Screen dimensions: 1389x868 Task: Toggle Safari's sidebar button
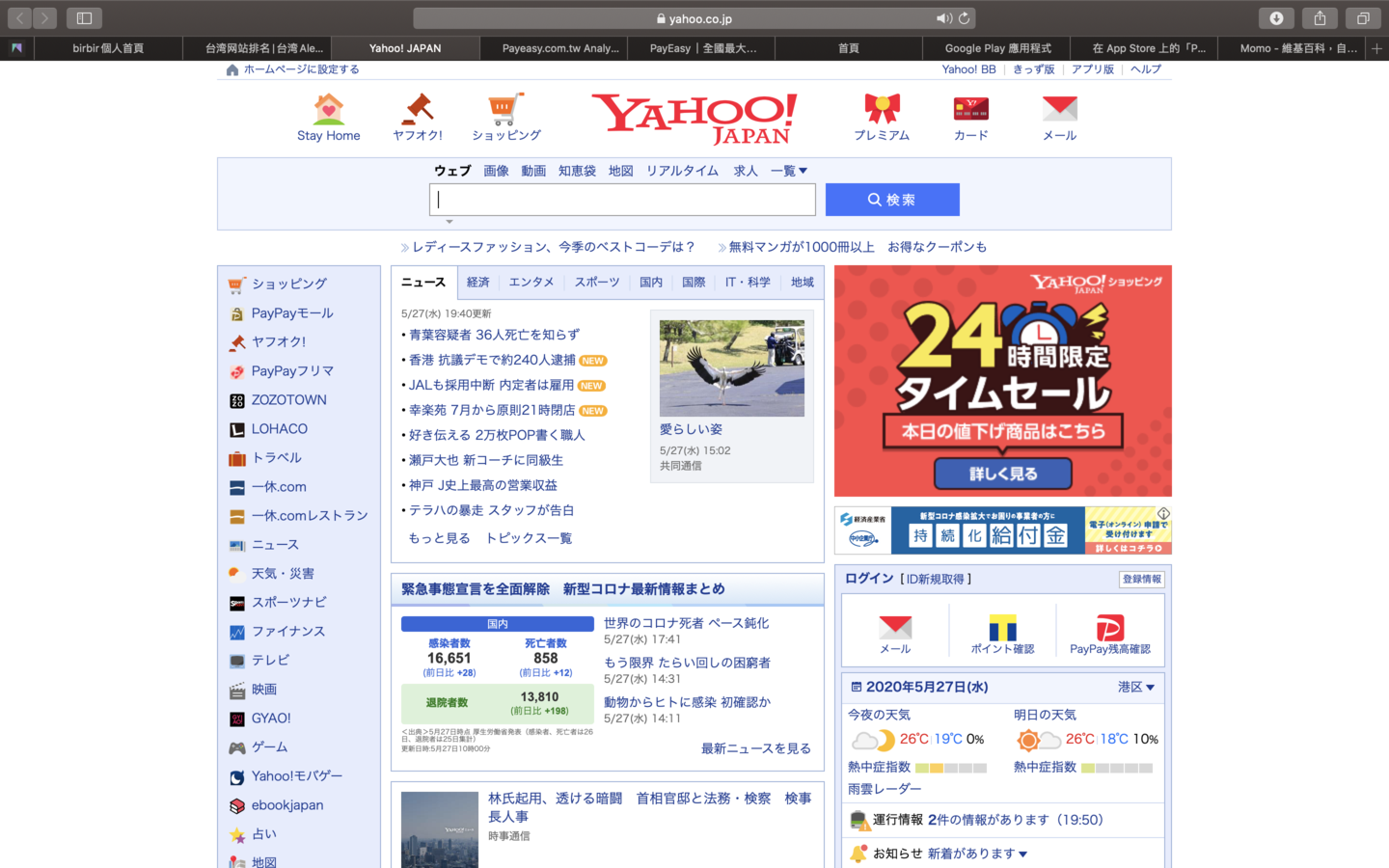84,18
